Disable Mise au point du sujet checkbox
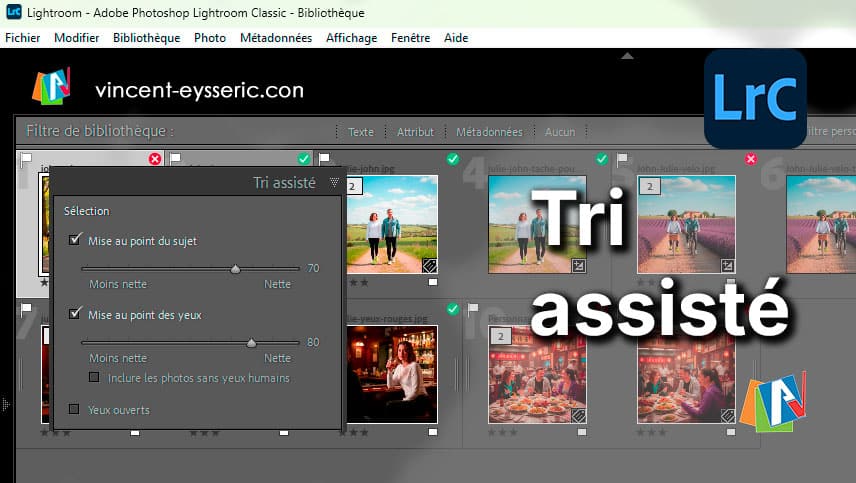 75,240
